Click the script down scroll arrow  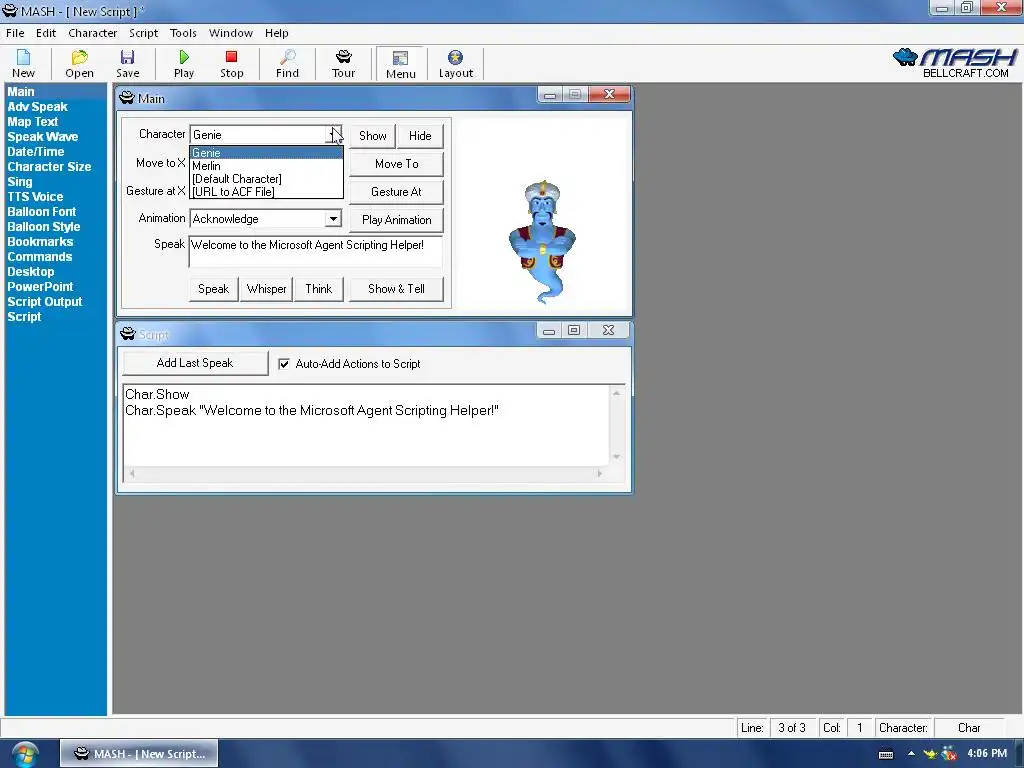pos(616,456)
